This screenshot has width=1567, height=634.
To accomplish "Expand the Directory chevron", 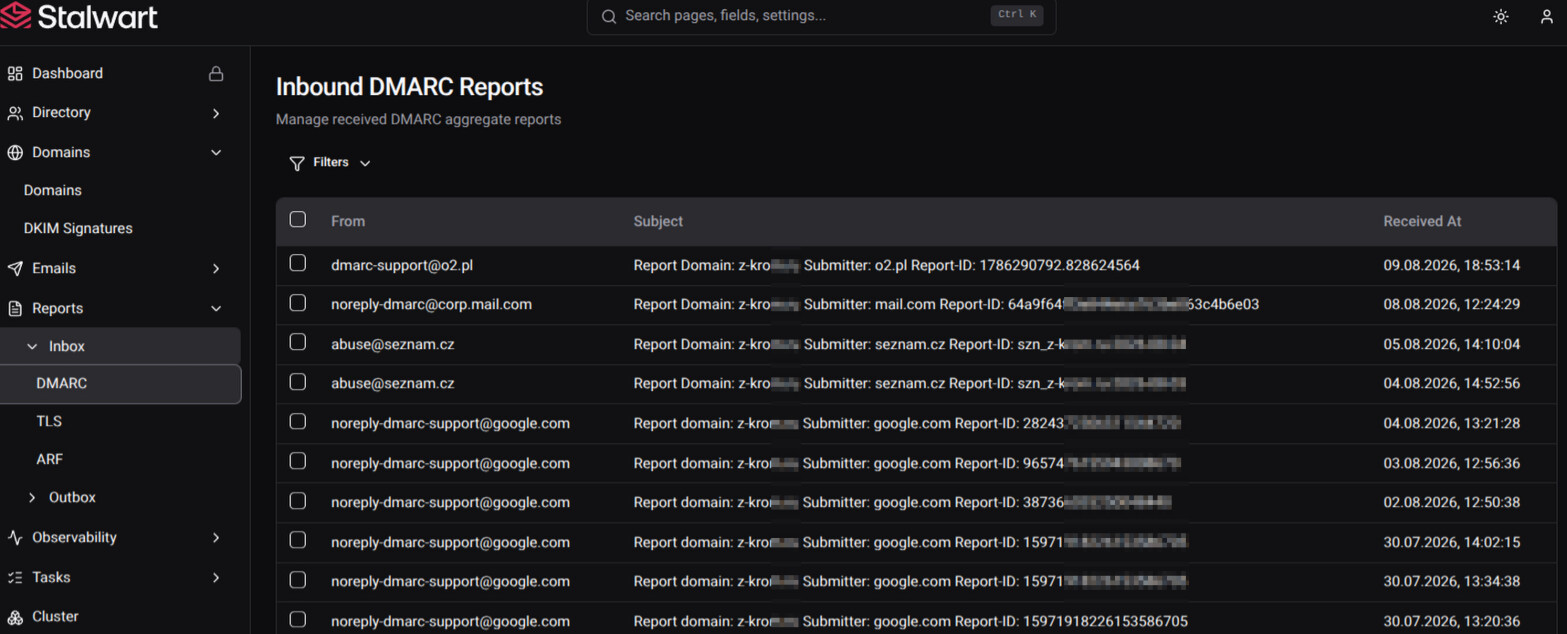I will tap(216, 114).
